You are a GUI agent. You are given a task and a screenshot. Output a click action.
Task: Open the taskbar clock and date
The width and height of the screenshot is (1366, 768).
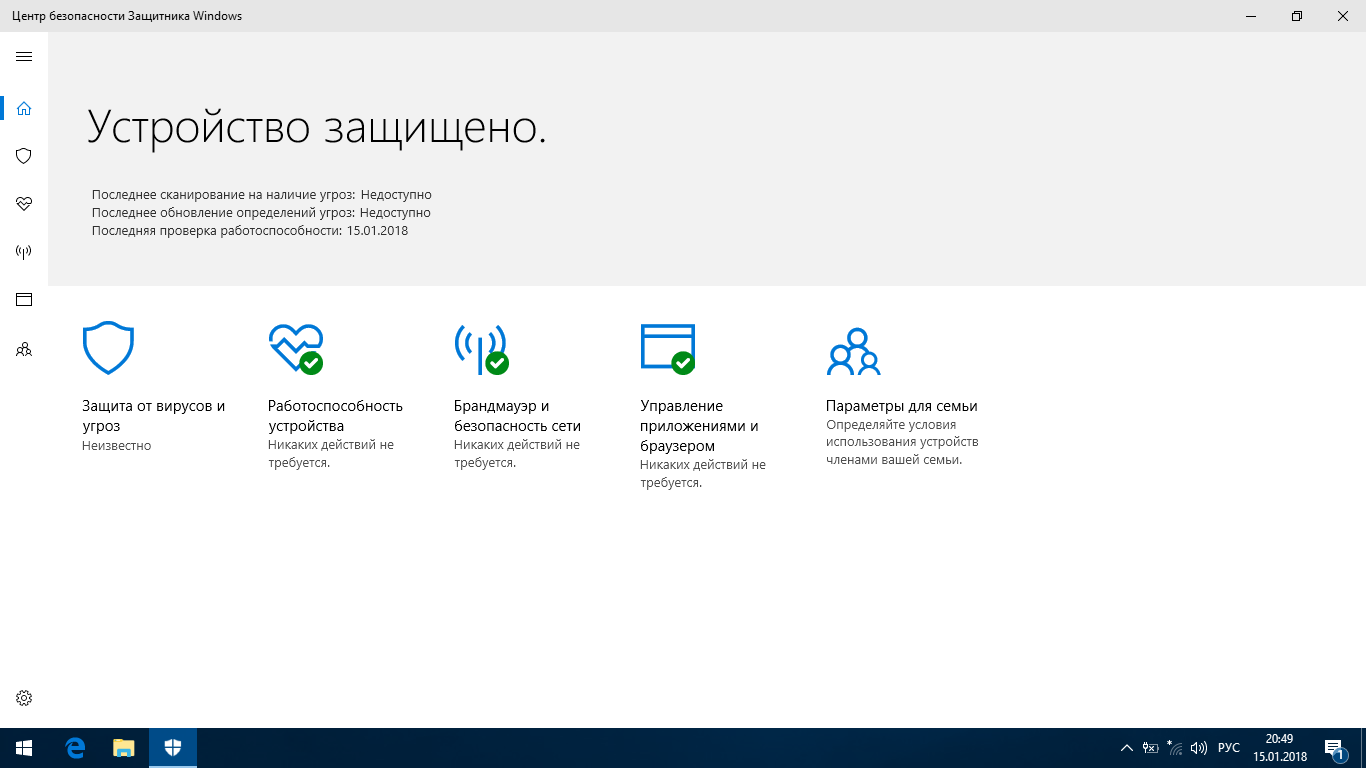point(1280,748)
